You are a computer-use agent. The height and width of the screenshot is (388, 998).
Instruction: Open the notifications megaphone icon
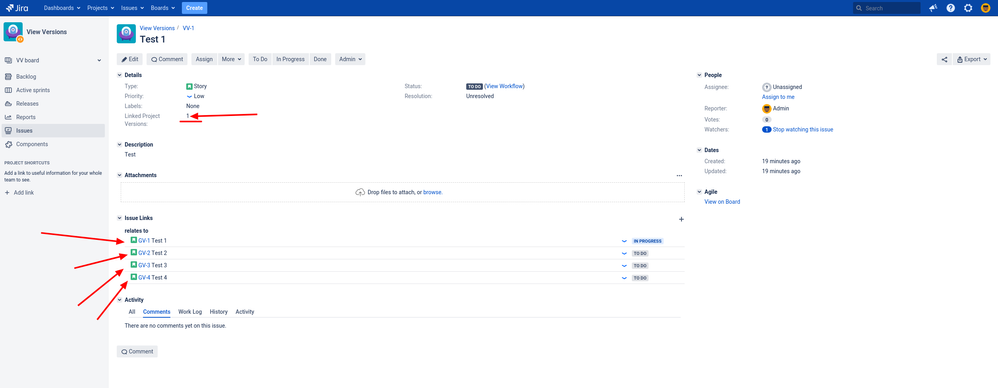point(933,8)
